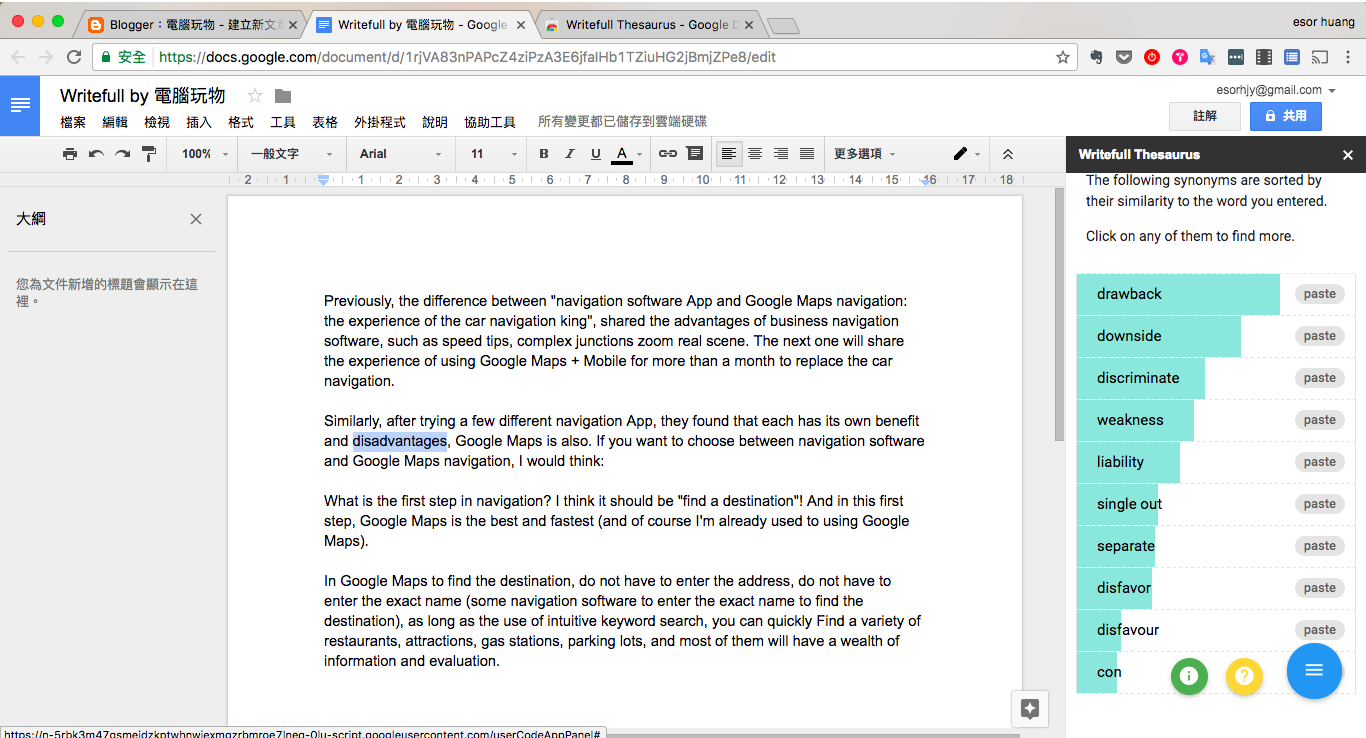Image resolution: width=1366 pixels, height=738 pixels.
Task: Expand the 更多選項 dropdown
Action: click(865, 154)
